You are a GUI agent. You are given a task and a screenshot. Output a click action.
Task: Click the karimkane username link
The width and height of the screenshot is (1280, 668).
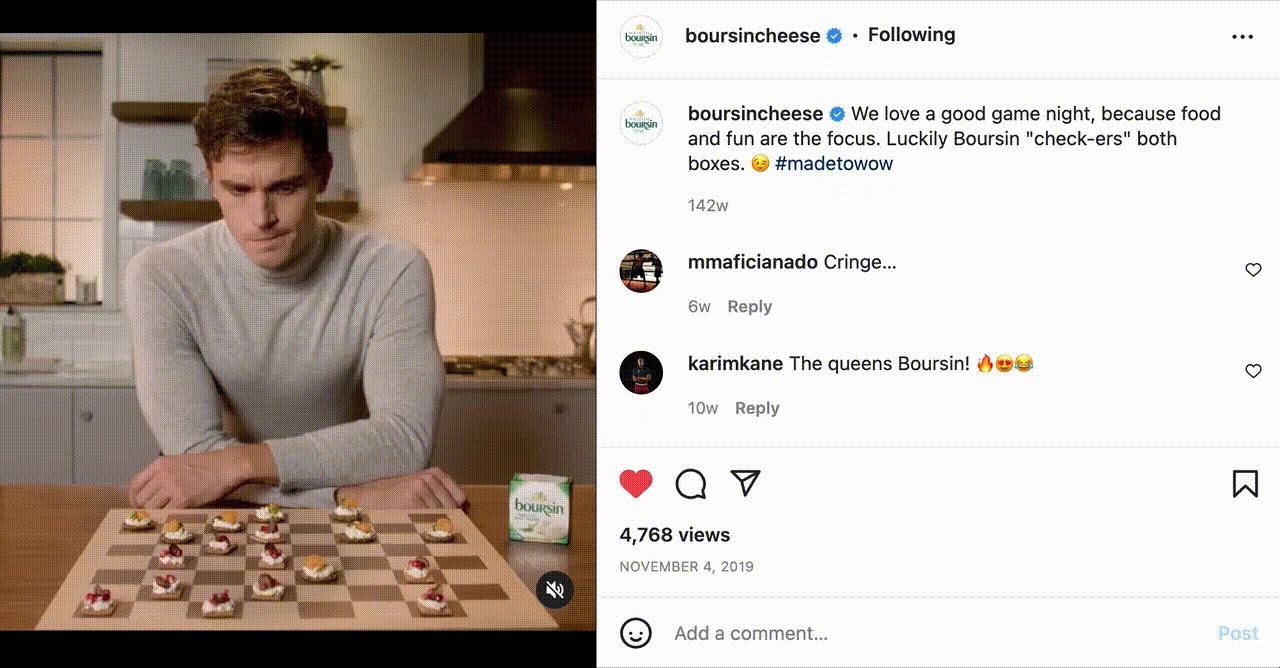(x=735, y=364)
